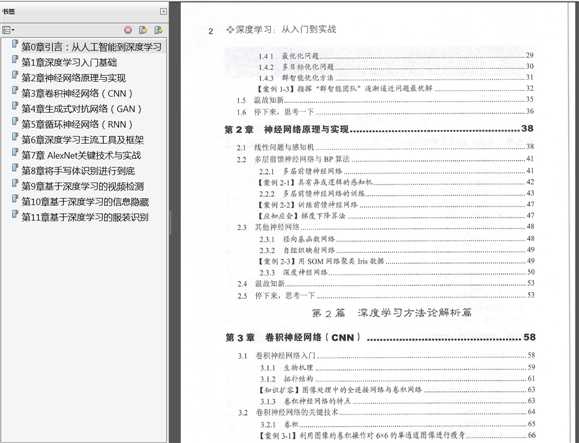Image resolution: width=579 pixels, height=443 pixels.
Task: Collapse the bookmarks panel with top-right button
Action: 163,11
